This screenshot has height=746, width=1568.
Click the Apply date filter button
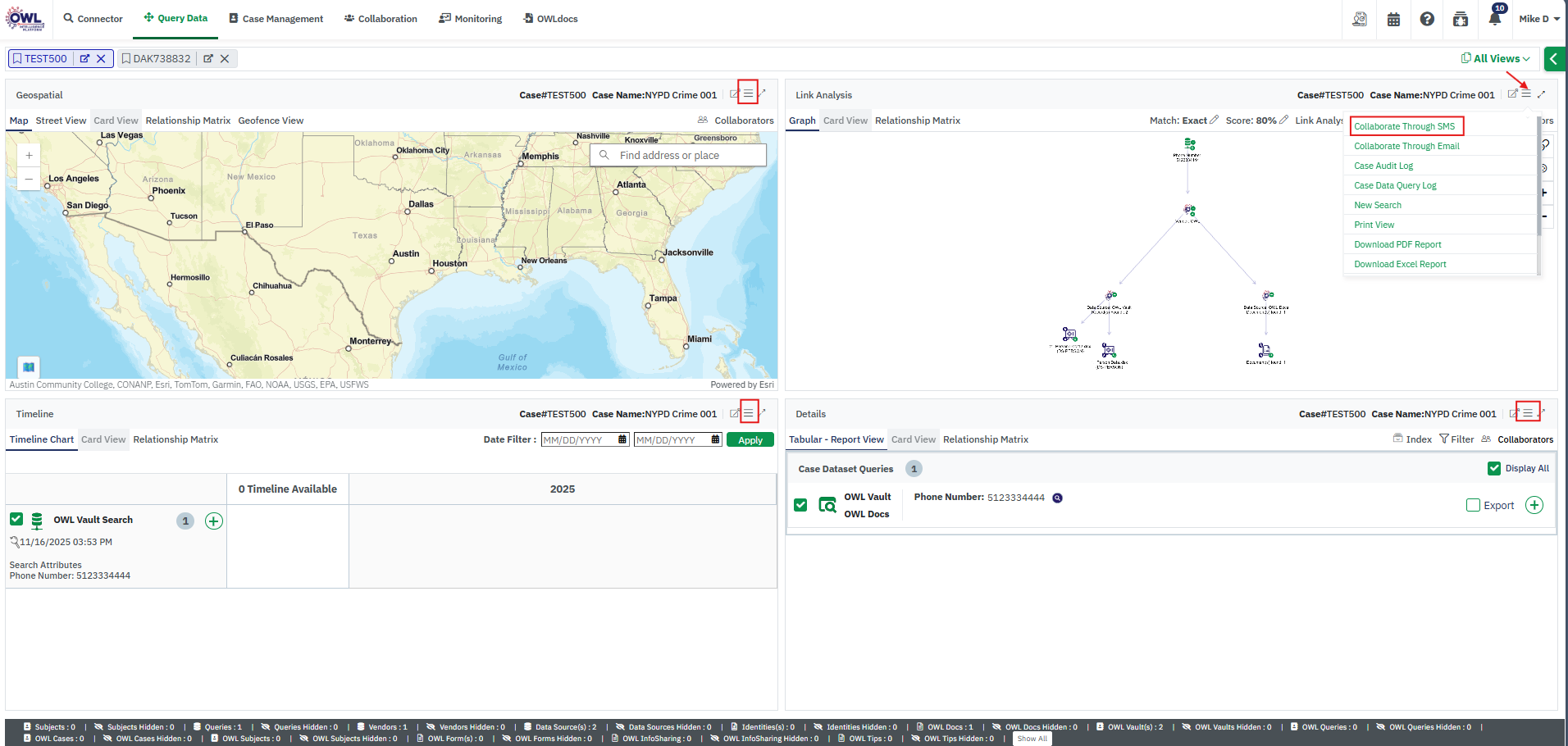point(750,440)
